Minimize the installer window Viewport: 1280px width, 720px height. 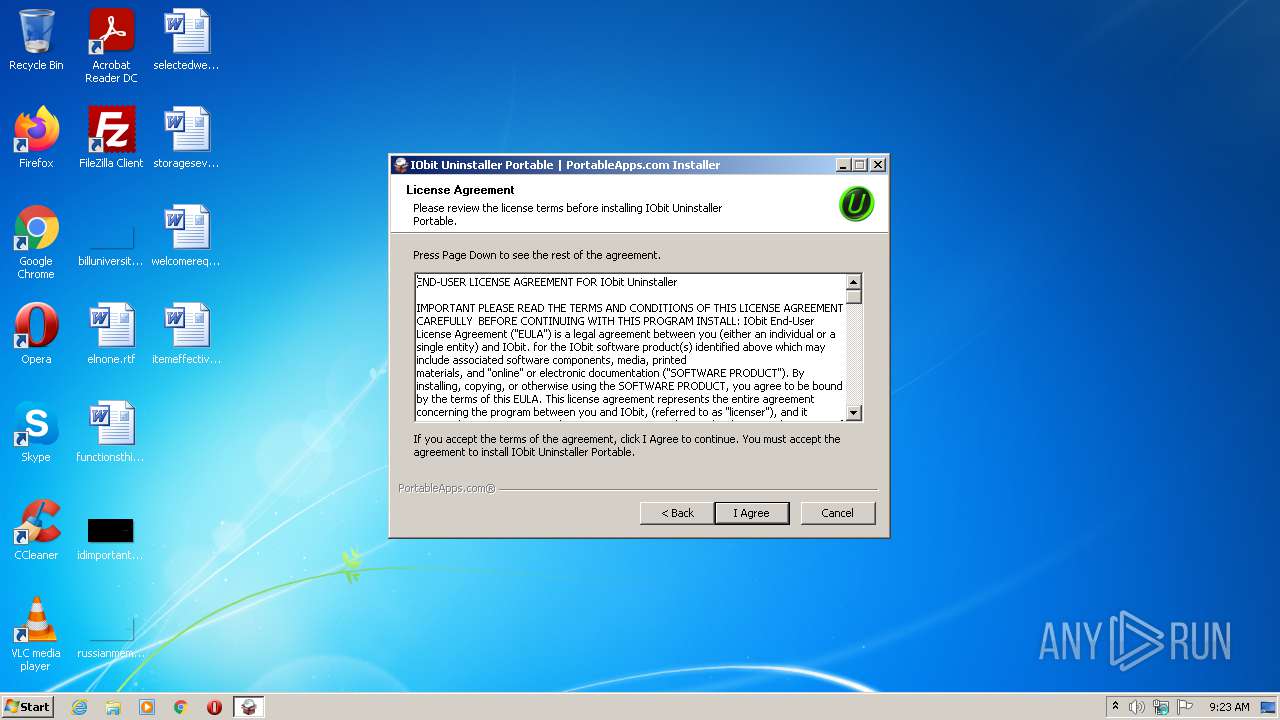click(x=843, y=165)
